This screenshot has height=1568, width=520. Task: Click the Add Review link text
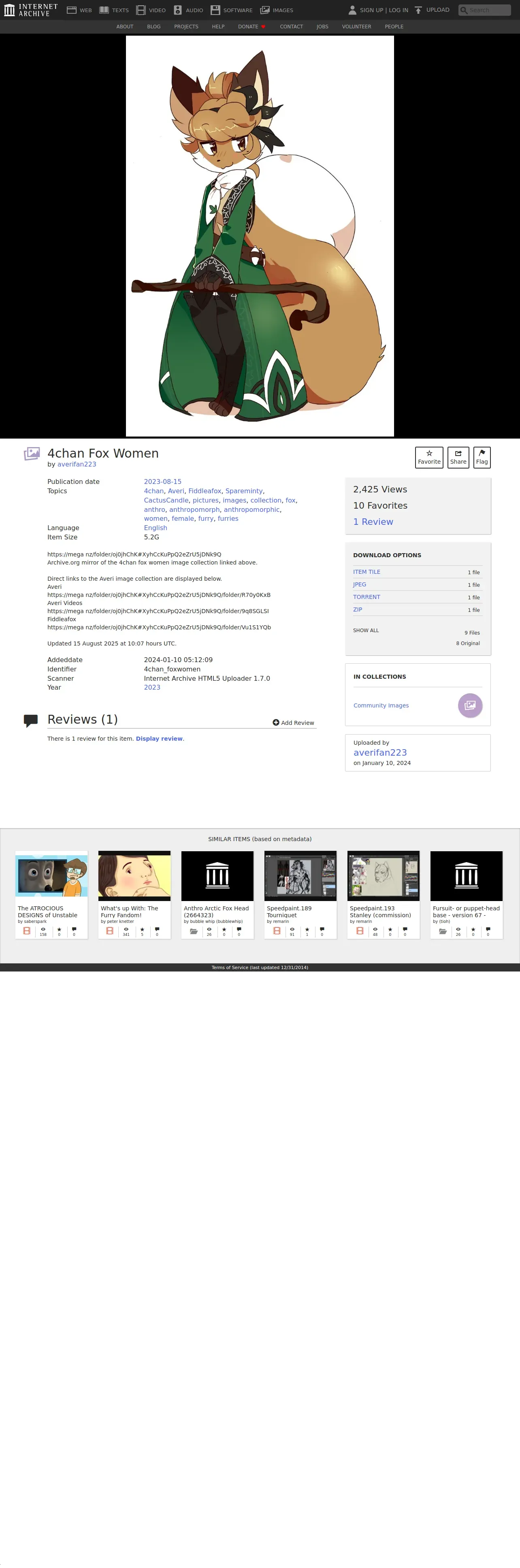click(x=298, y=723)
